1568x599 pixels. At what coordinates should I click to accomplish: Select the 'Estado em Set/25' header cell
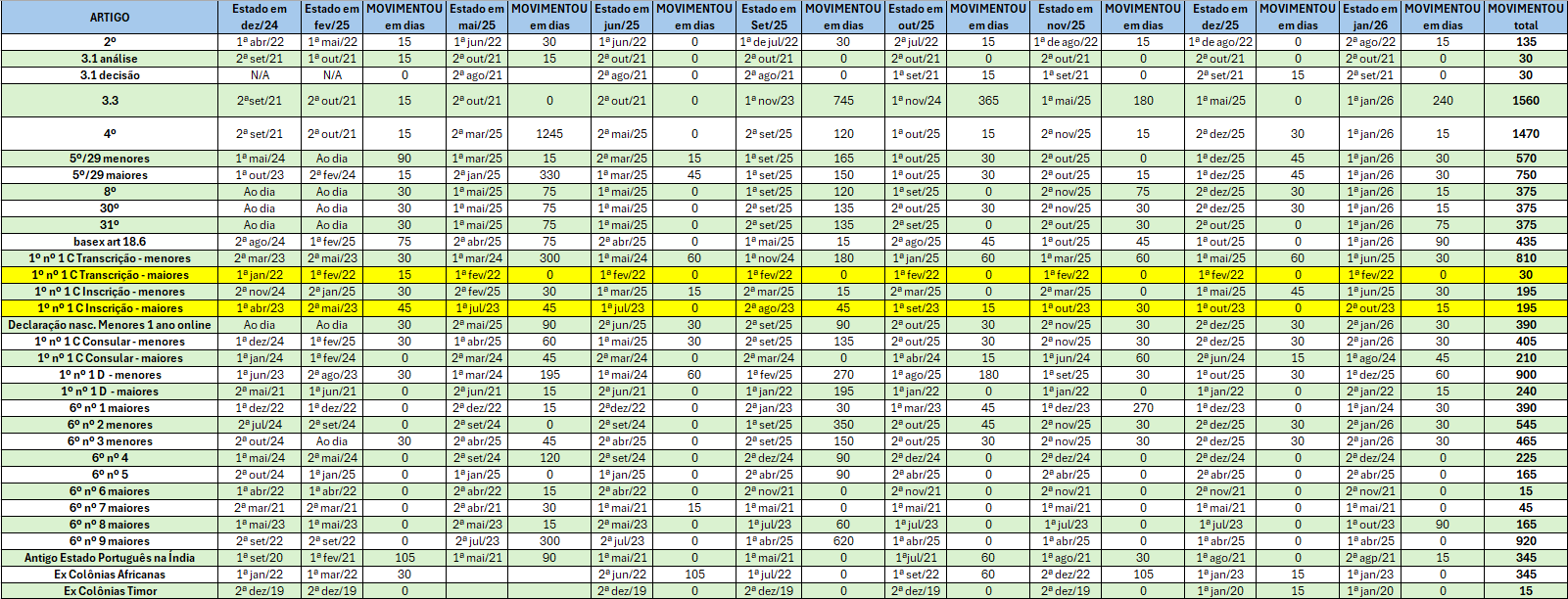pyautogui.click(x=769, y=17)
